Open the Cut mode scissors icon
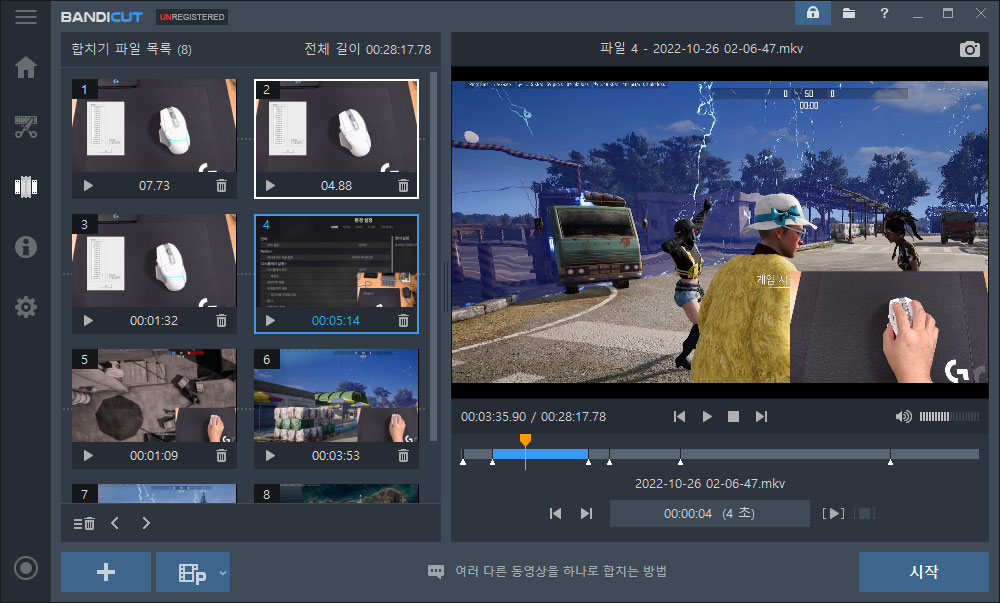 click(x=26, y=127)
